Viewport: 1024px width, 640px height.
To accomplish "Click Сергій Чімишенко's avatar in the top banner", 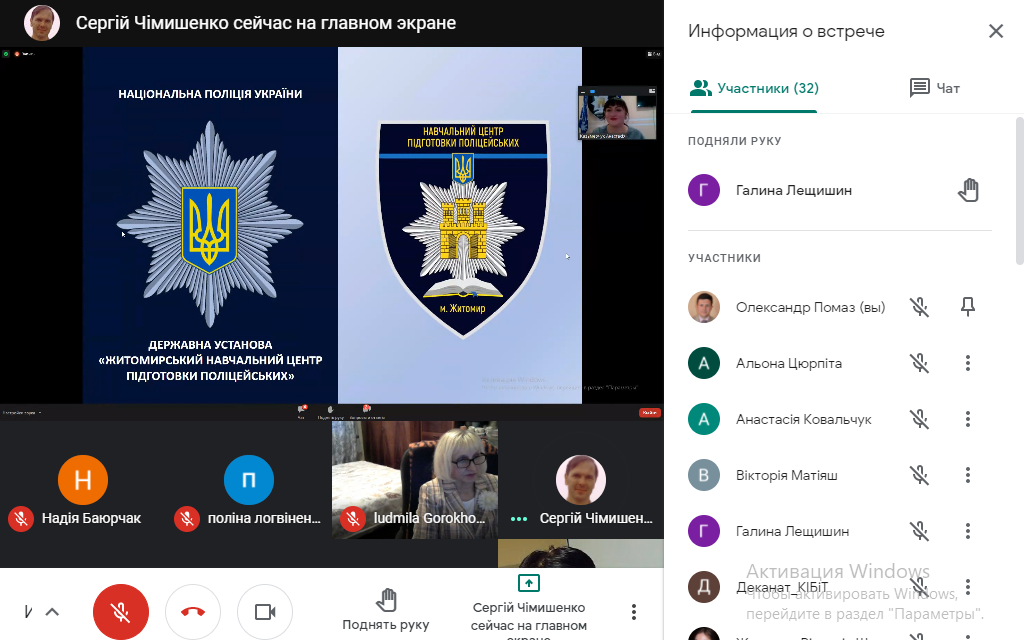I will [x=42, y=23].
